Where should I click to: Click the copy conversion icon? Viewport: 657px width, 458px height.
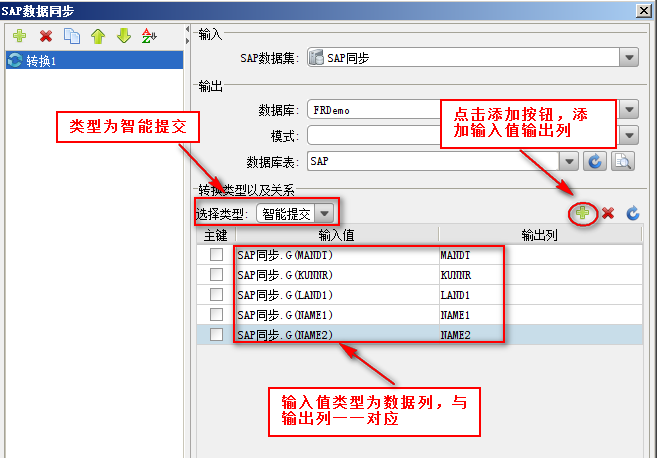[72, 36]
